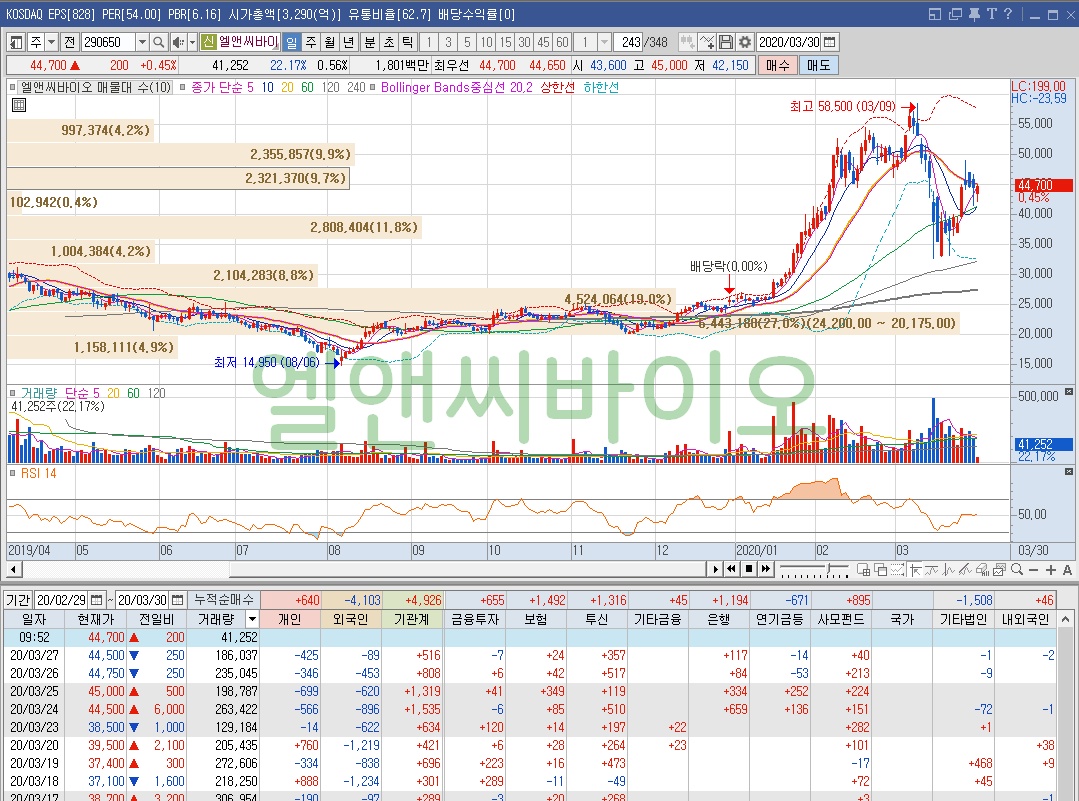This screenshot has height=801, width=1079.
Task: Click the 누적순매수 button
Action: (x=224, y=599)
